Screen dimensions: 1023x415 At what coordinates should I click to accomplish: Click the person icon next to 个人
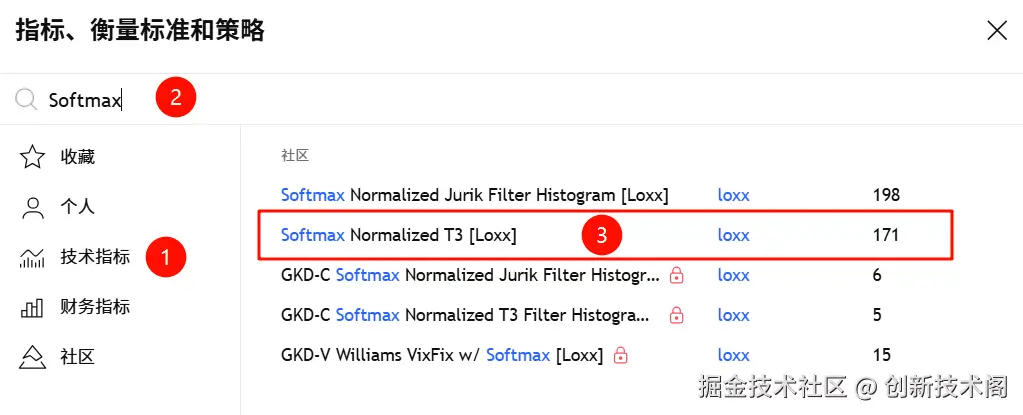click(33, 207)
